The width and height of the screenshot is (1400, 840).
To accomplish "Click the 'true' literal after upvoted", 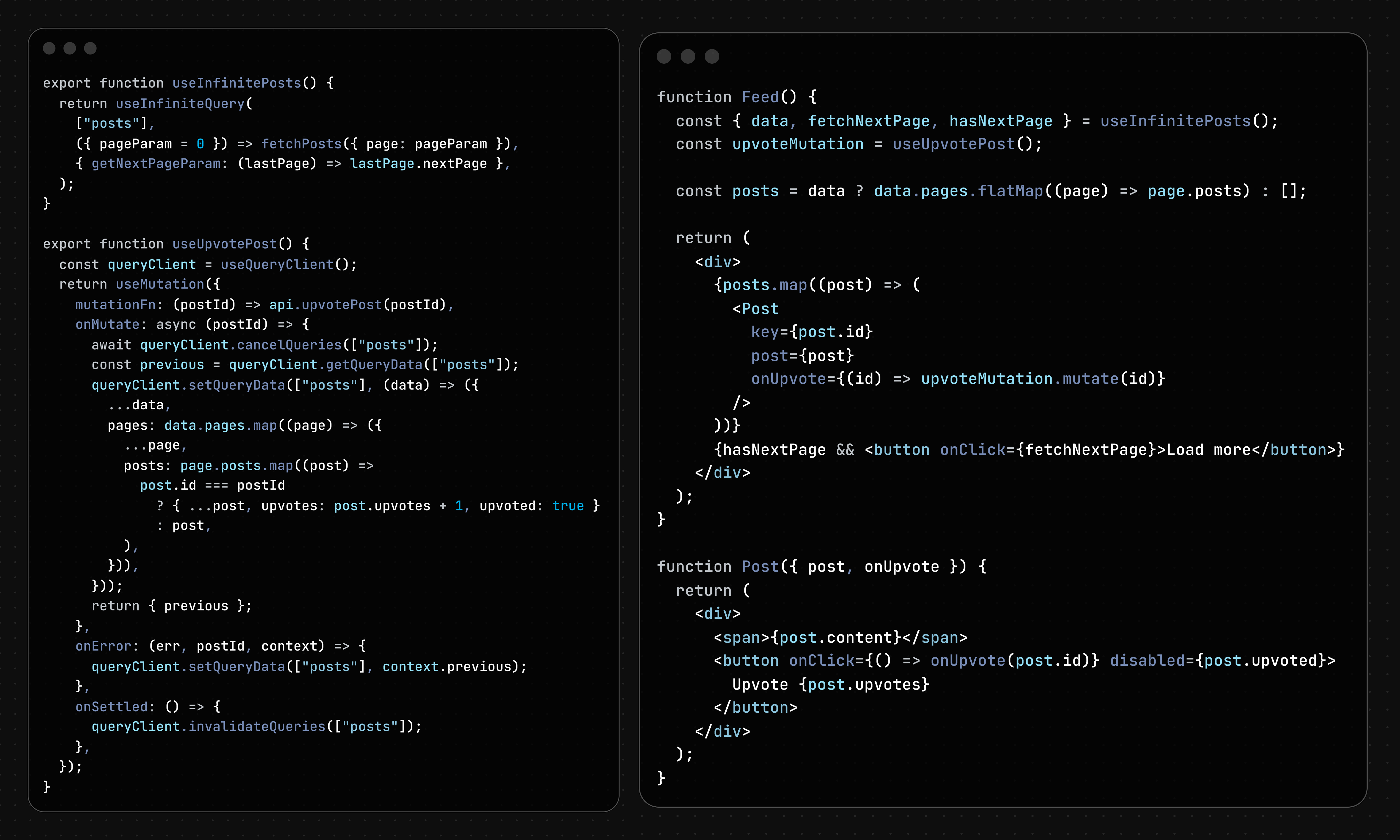I will 567,506.
